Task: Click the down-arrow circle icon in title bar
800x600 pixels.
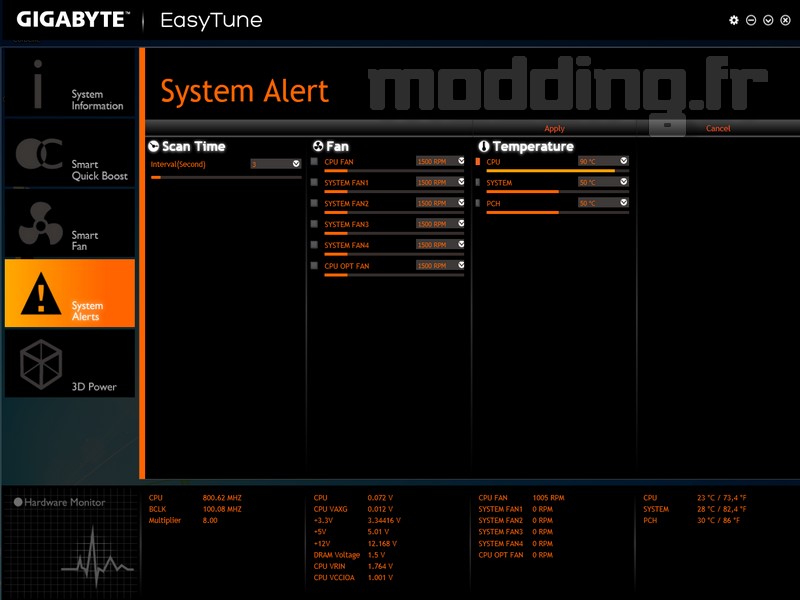Action: click(768, 20)
